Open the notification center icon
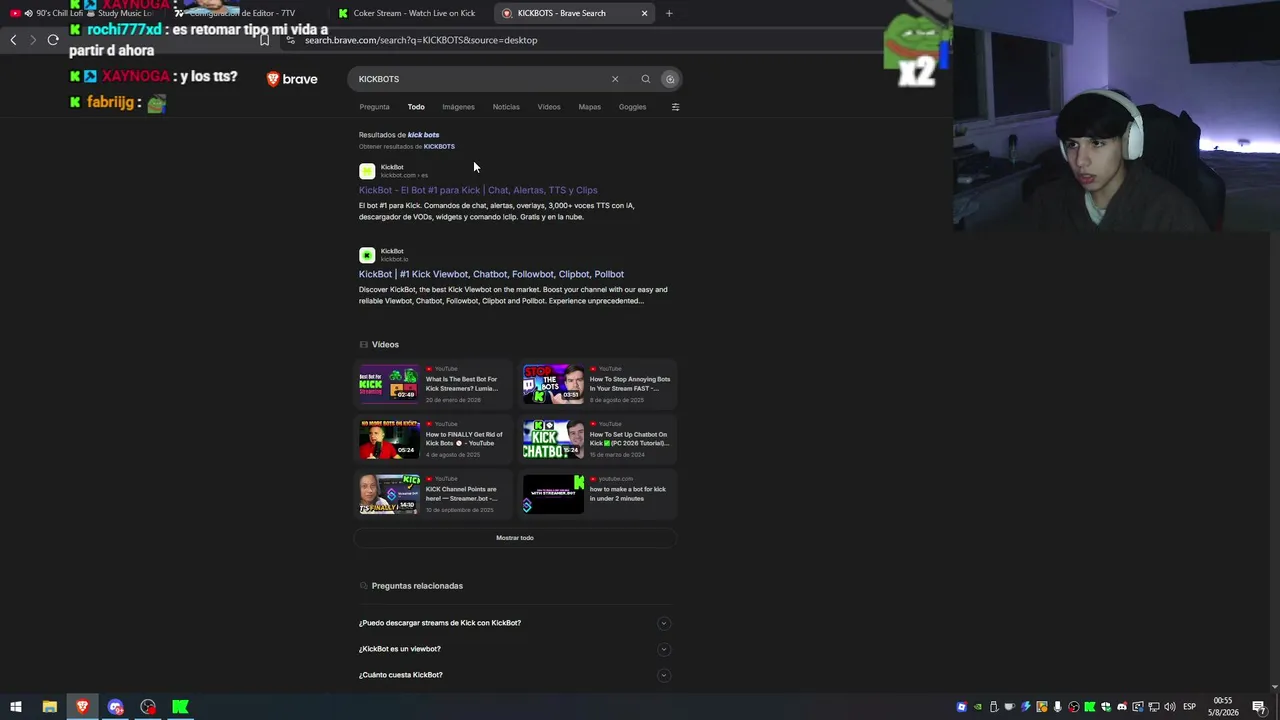 tap(1259, 707)
